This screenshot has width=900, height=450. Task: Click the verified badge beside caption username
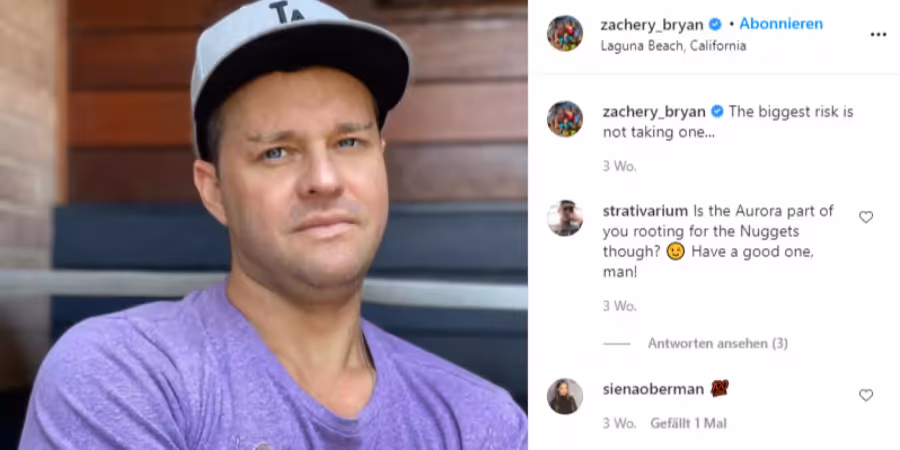tap(717, 112)
